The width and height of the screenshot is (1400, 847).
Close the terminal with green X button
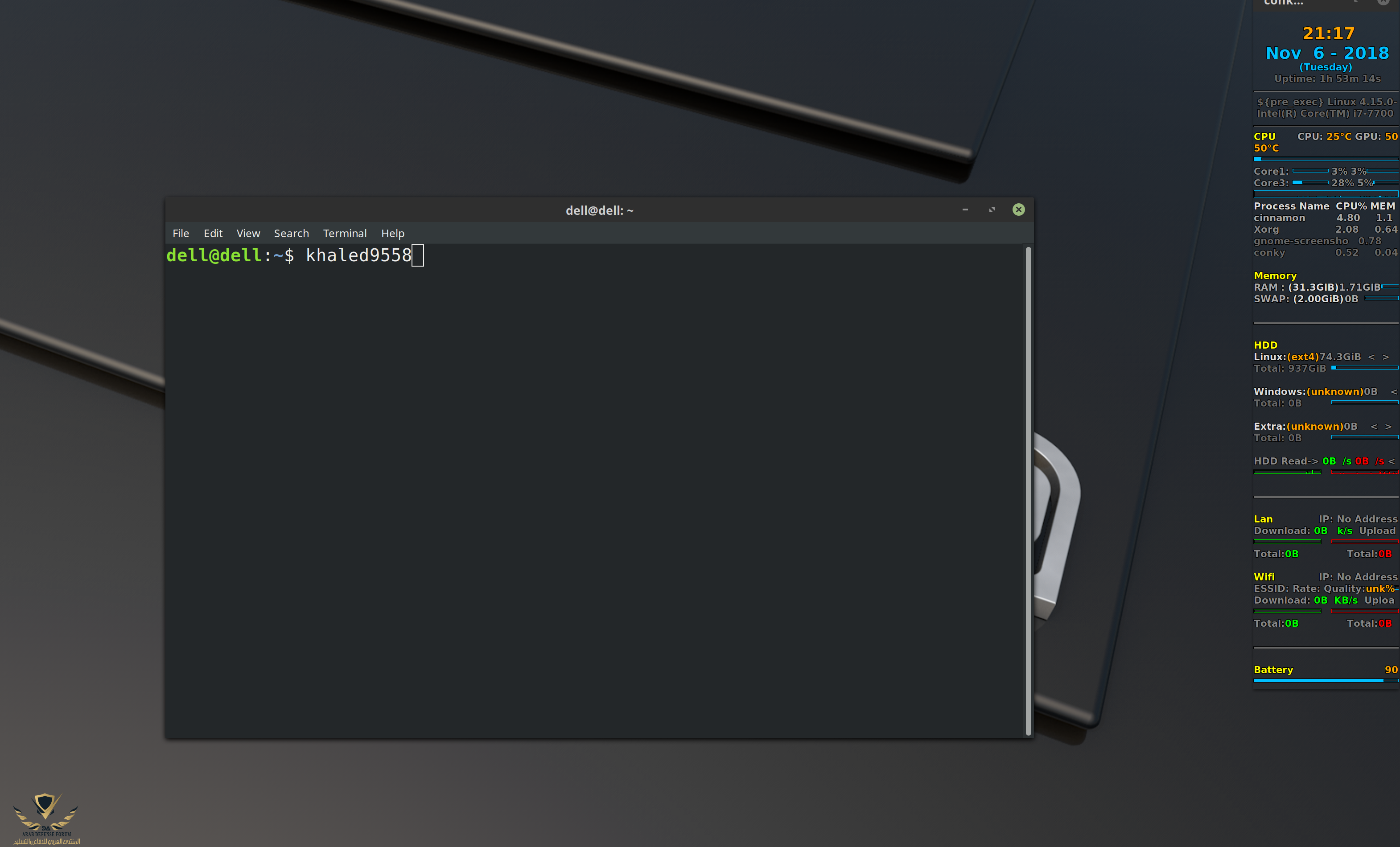(1019, 210)
